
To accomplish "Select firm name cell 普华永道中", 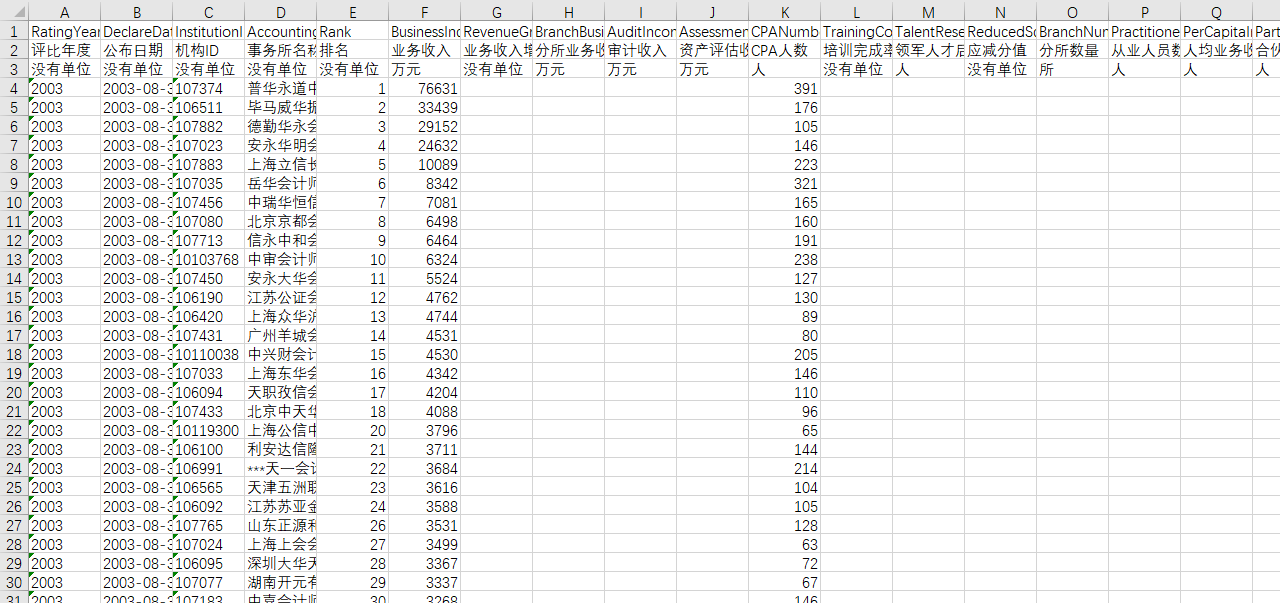I will pos(281,88).
